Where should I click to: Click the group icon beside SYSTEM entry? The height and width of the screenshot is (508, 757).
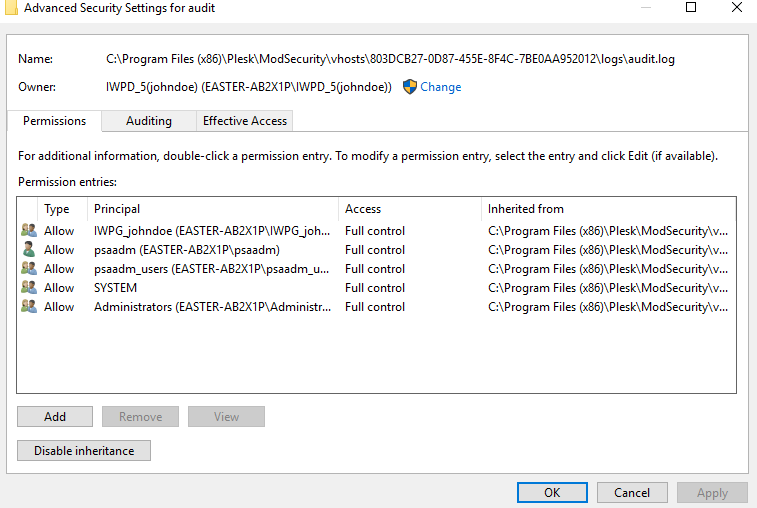click(x=29, y=287)
